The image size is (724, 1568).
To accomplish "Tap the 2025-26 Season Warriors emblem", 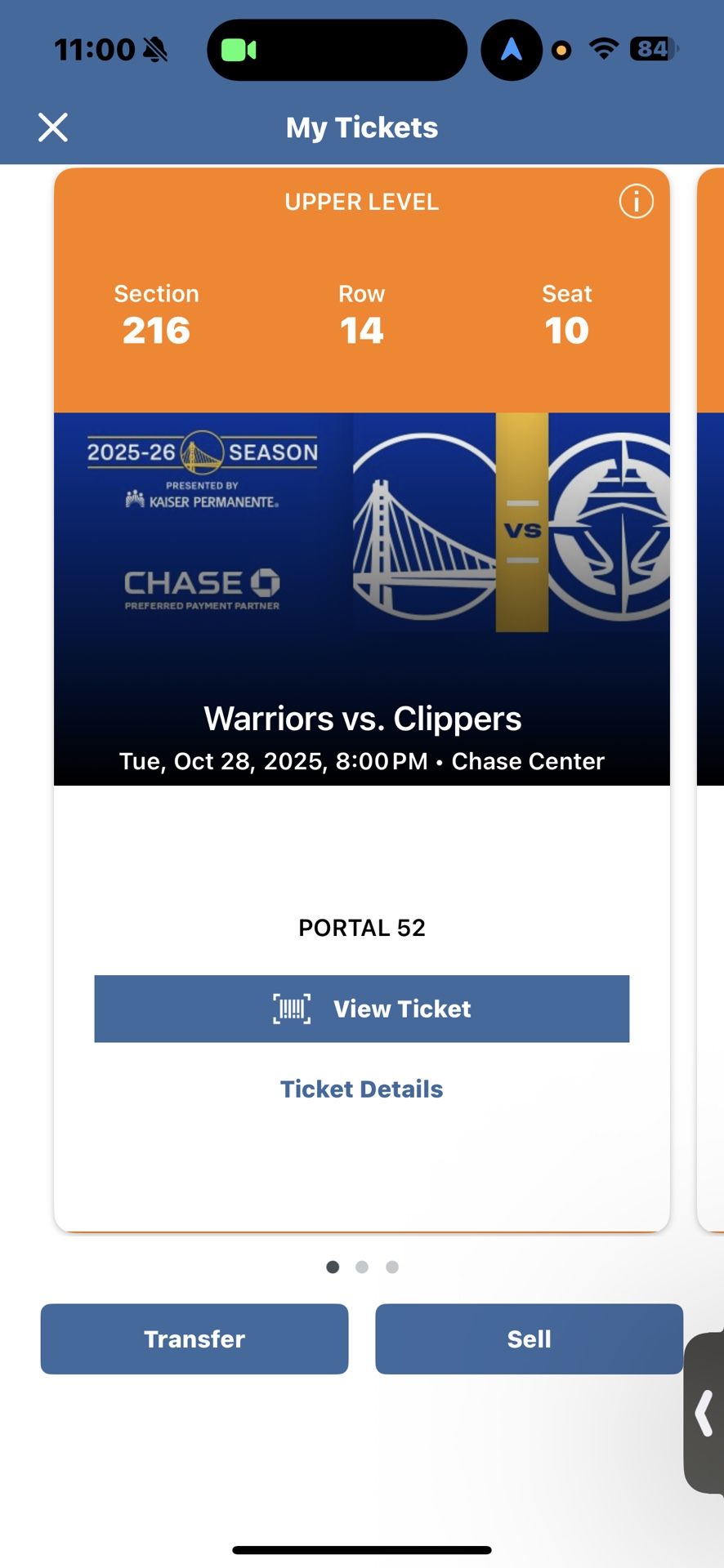I will pyautogui.click(x=203, y=450).
